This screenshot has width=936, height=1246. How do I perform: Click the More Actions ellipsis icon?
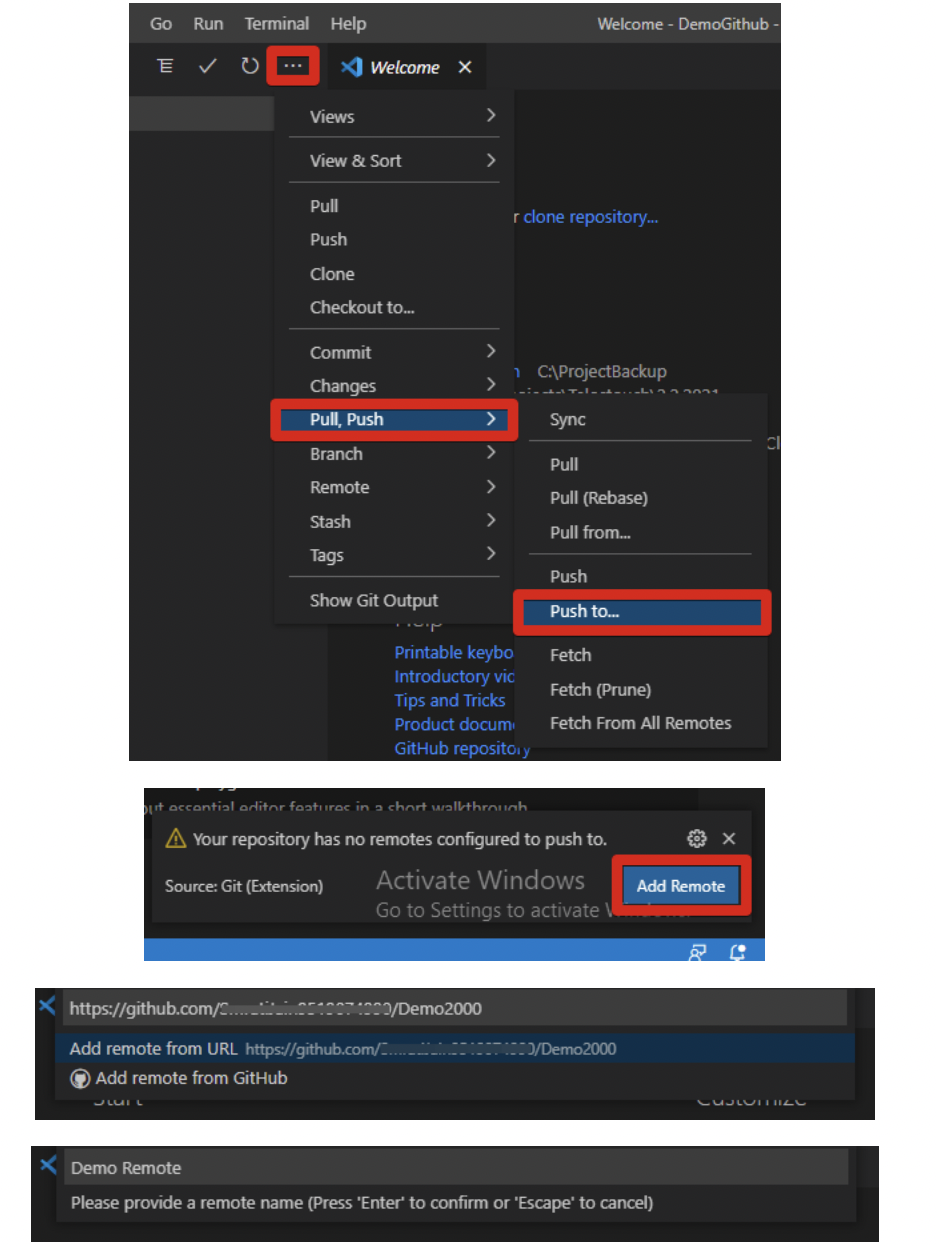click(292, 66)
